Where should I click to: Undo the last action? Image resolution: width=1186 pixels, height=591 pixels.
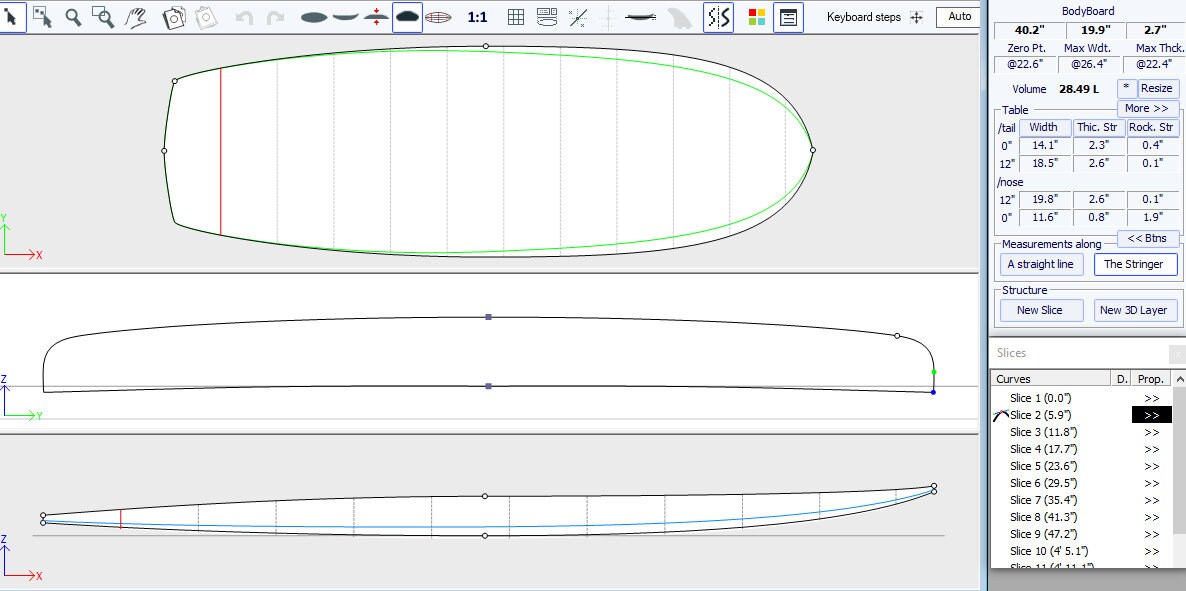tap(244, 17)
